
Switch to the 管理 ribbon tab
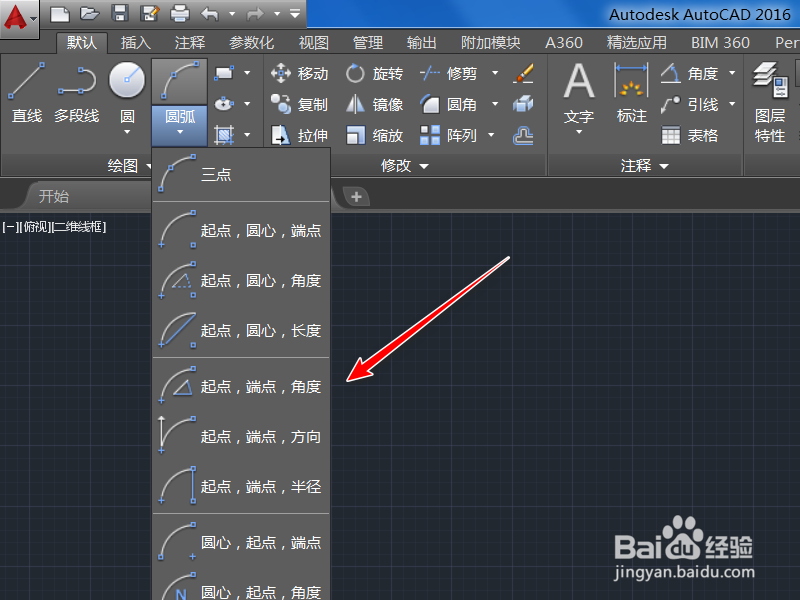click(x=368, y=42)
